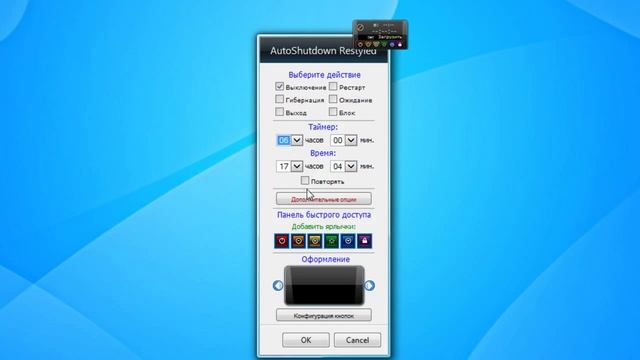
Task: Click the black skin preview thumbnail
Action: (x=324, y=285)
